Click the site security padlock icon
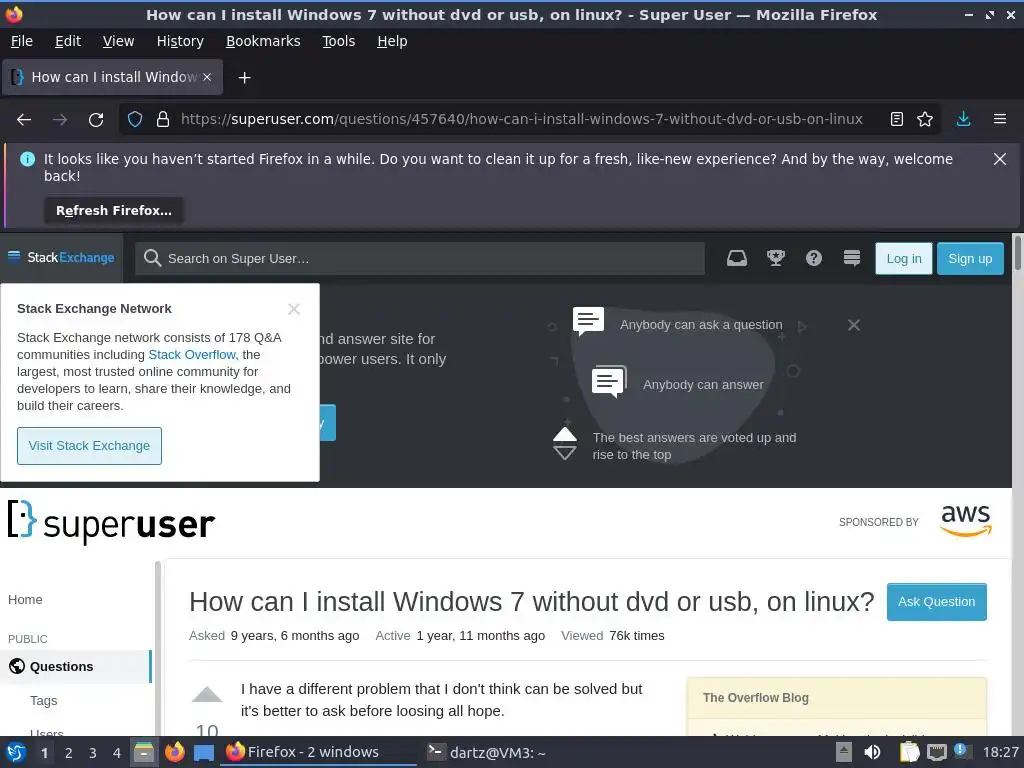1024x768 pixels. pos(163,120)
